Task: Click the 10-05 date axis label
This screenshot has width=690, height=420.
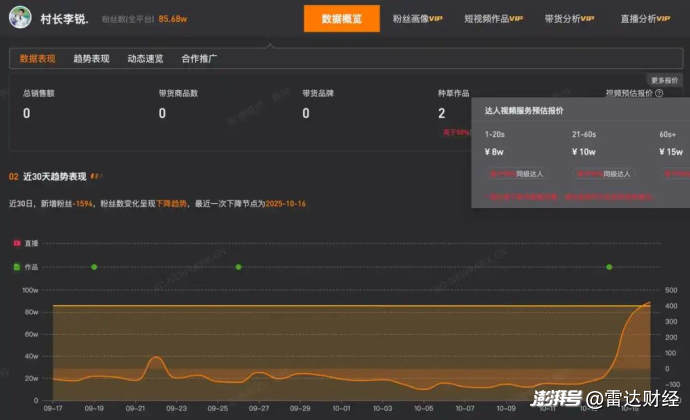Action: pyautogui.click(x=423, y=409)
